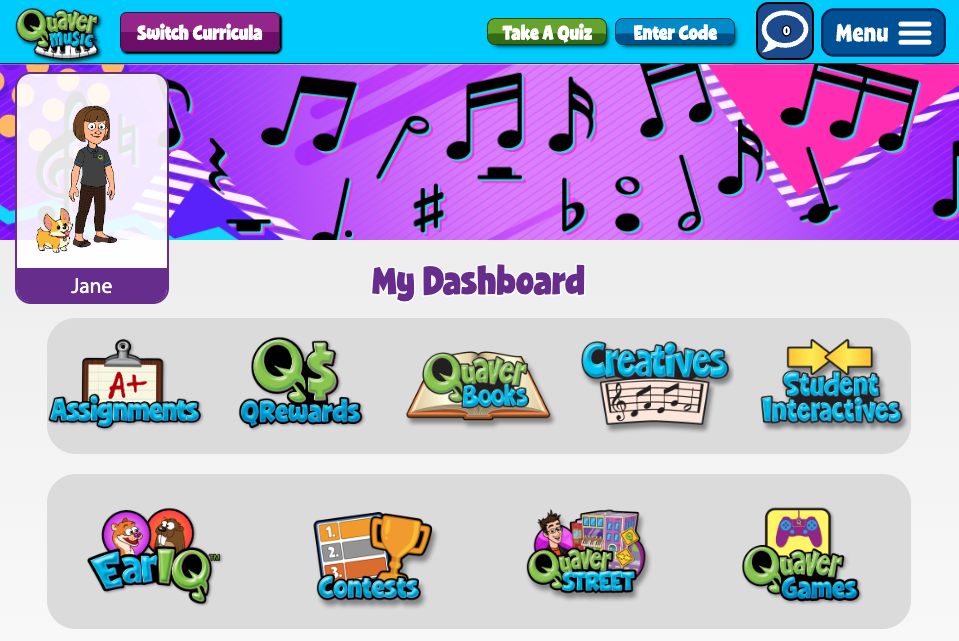959x641 pixels.
Task: Open the Contests trophy icon
Action: [x=372, y=557]
